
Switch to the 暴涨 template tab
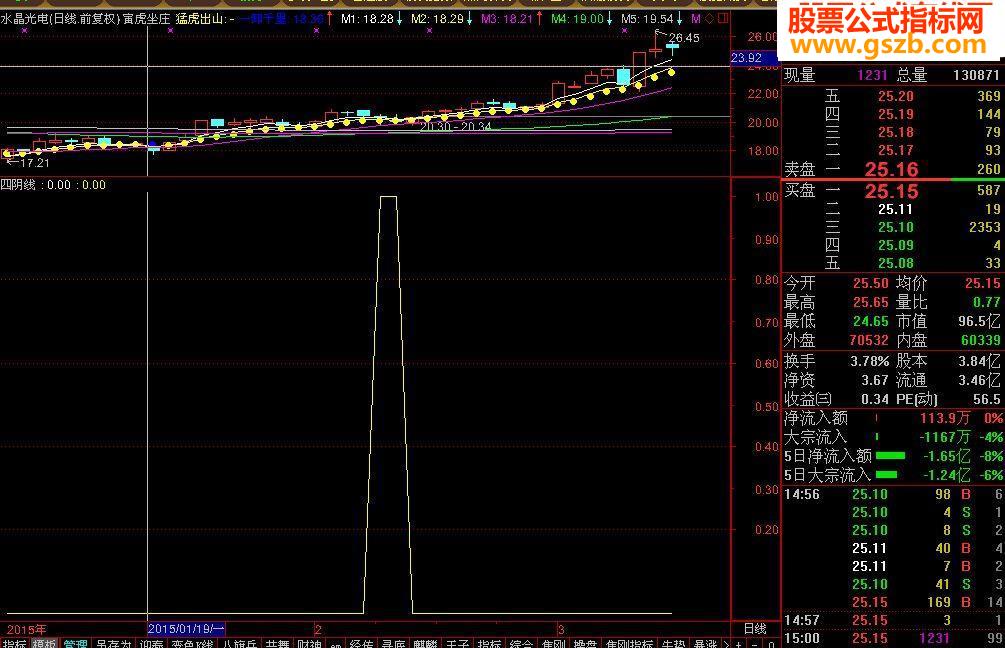click(706, 643)
